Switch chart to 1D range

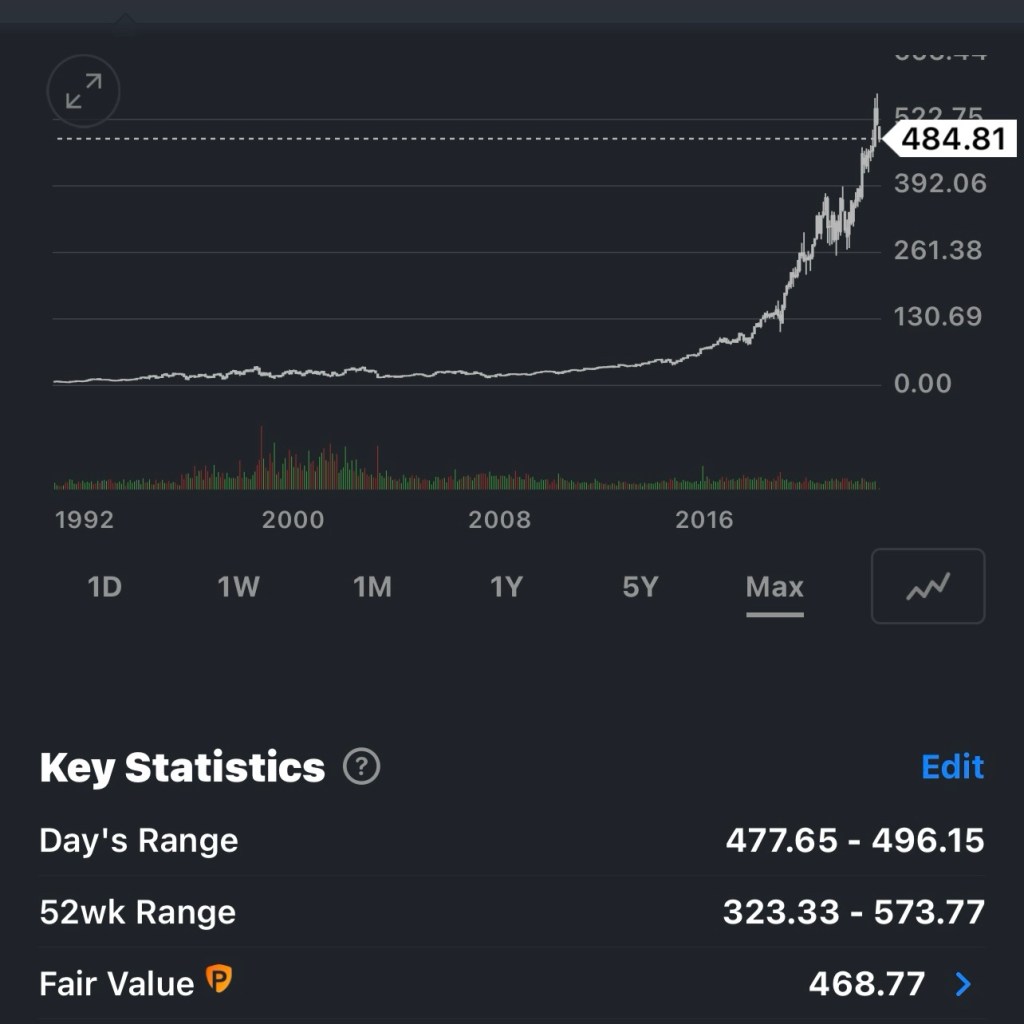105,587
